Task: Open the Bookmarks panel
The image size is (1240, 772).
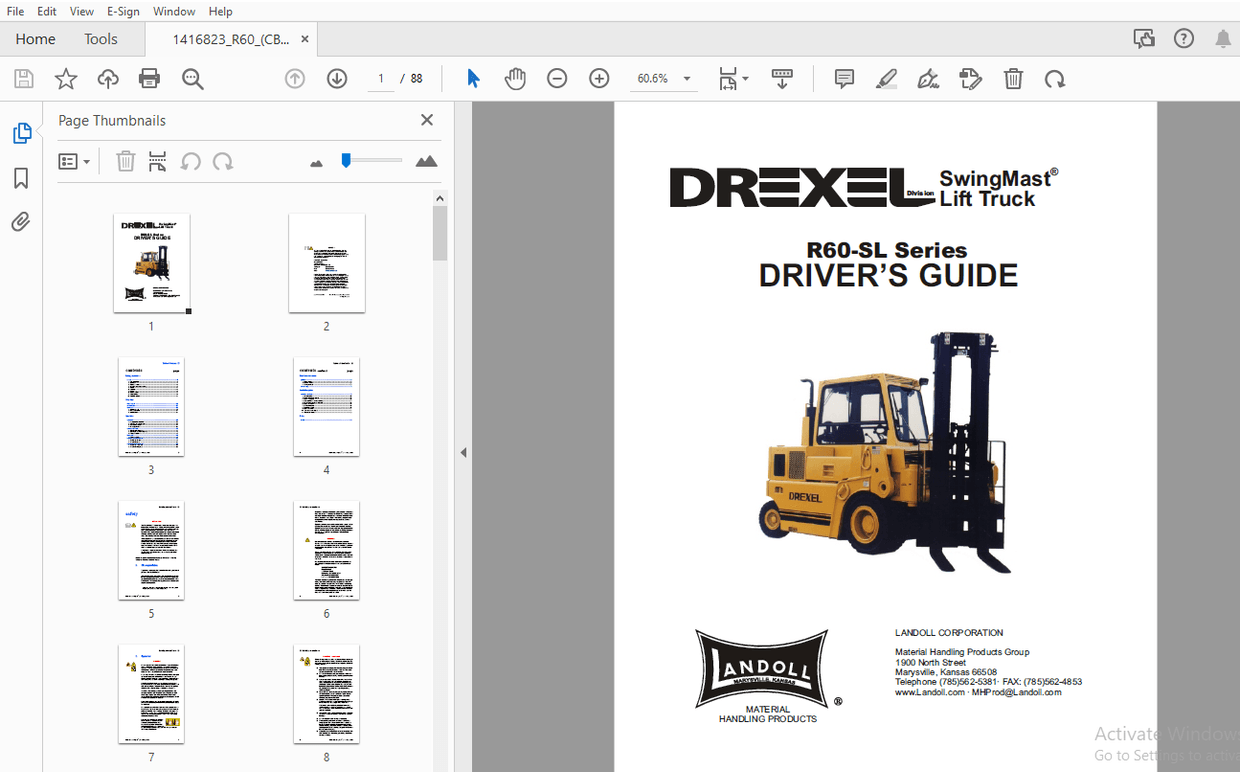Action: (21, 177)
